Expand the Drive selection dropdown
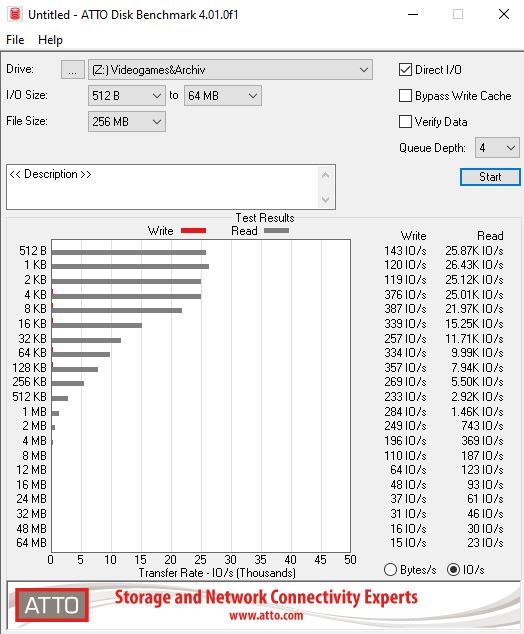 [x=230, y=70]
